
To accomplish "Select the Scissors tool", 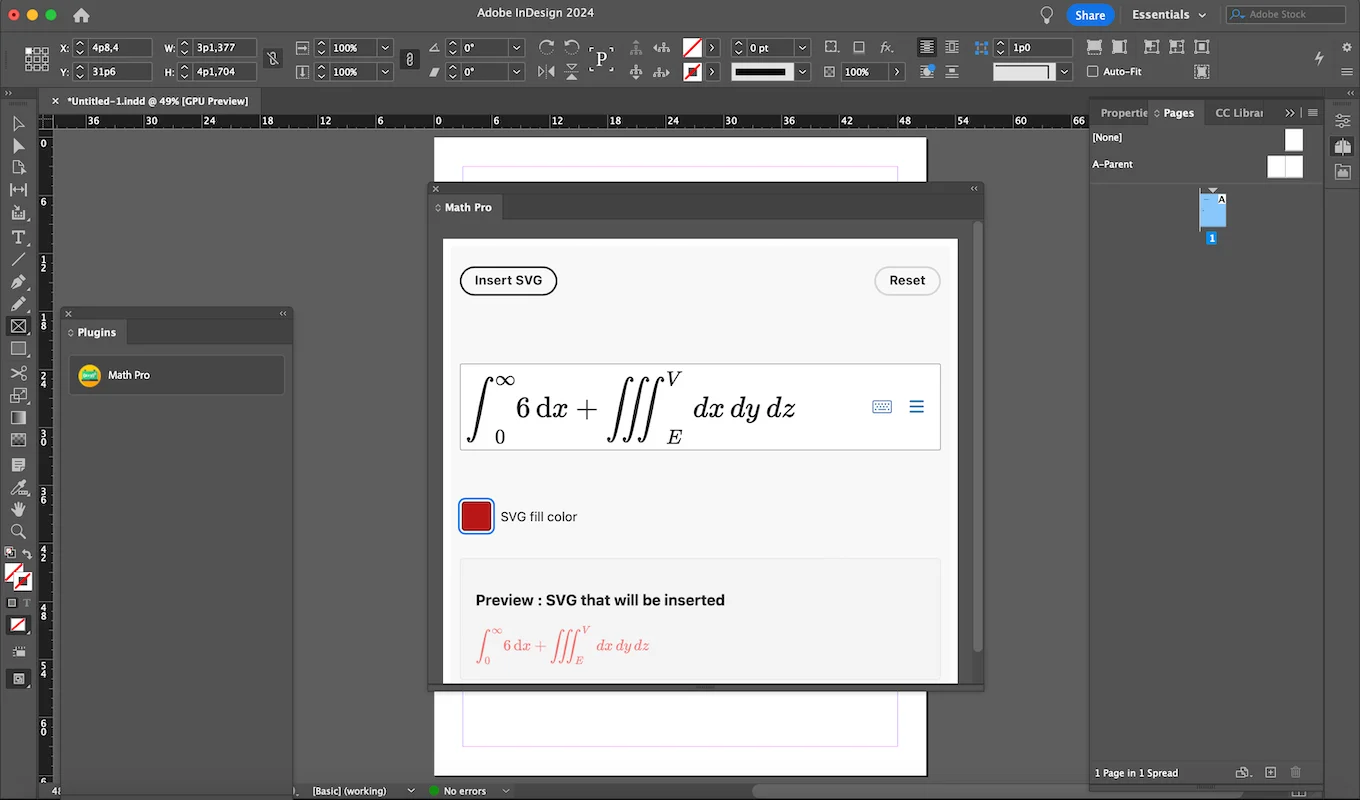I will 18,373.
